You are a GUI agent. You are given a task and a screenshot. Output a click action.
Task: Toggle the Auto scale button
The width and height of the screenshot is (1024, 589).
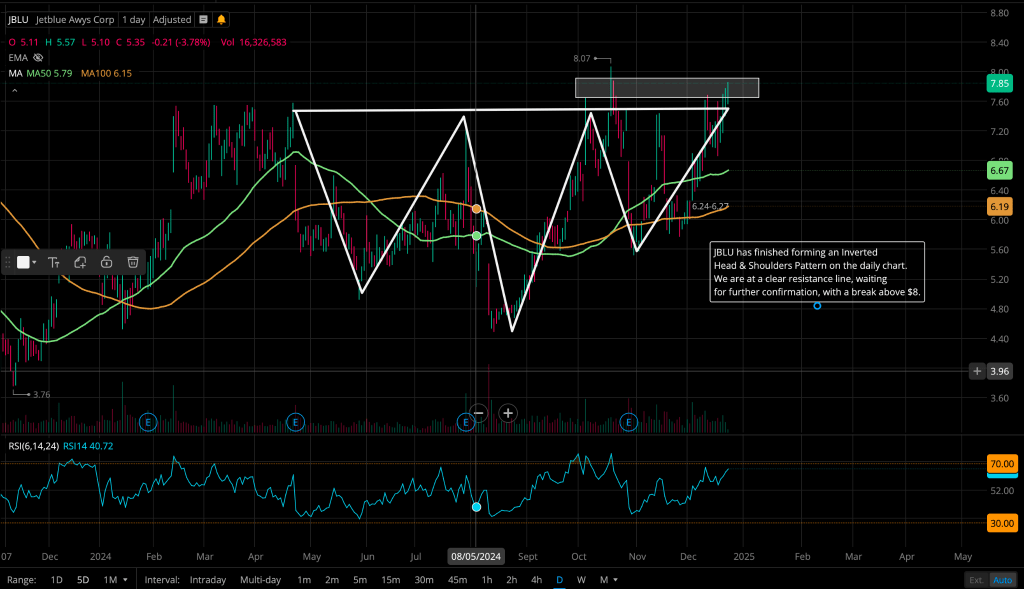[x=1001, y=580]
